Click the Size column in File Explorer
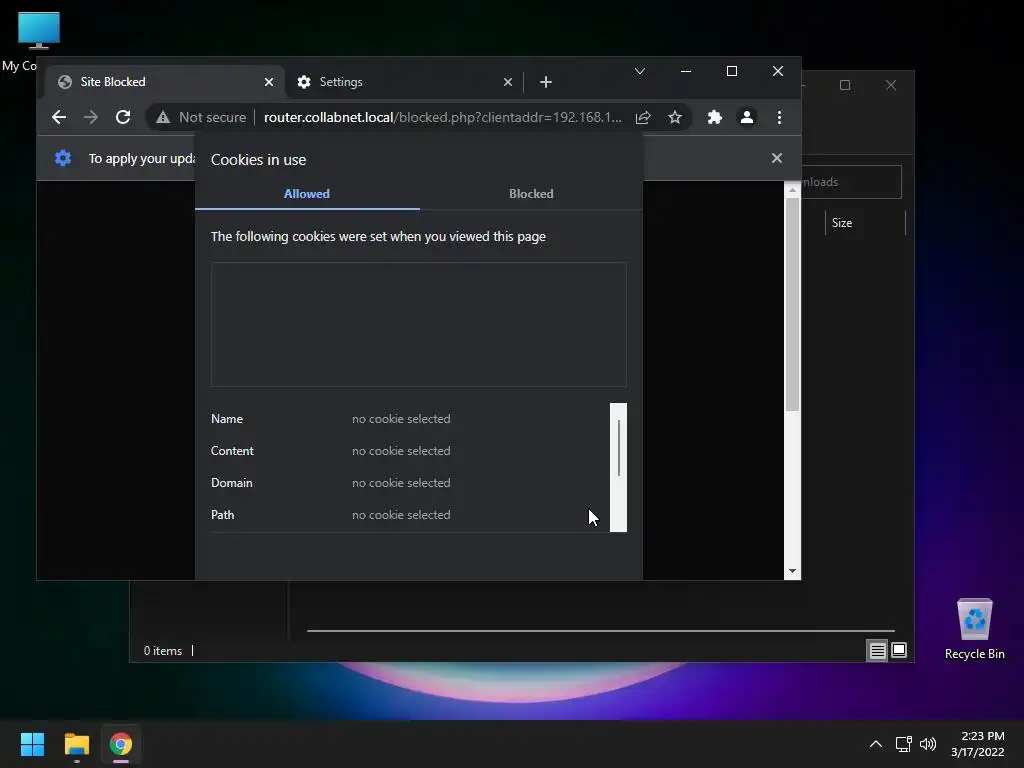Screen dimensions: 1024x768 tap(865, 223)
